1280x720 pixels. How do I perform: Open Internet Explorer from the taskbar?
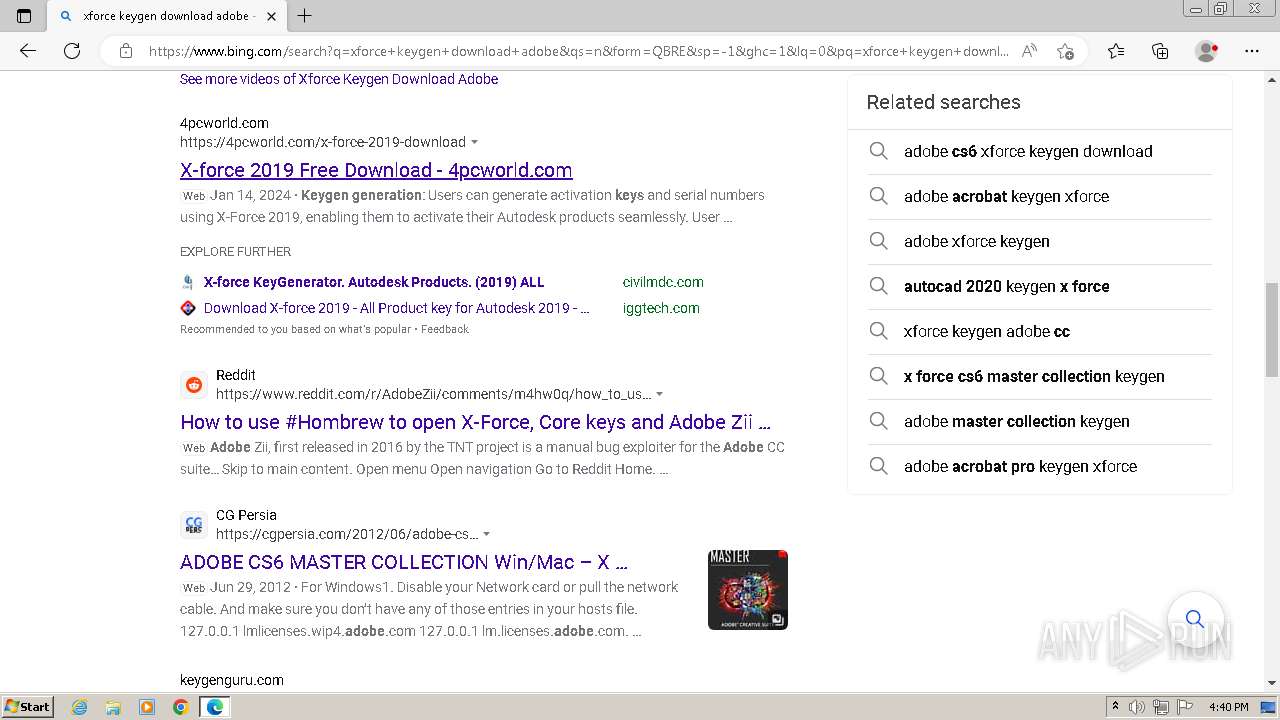pos(80,707)
